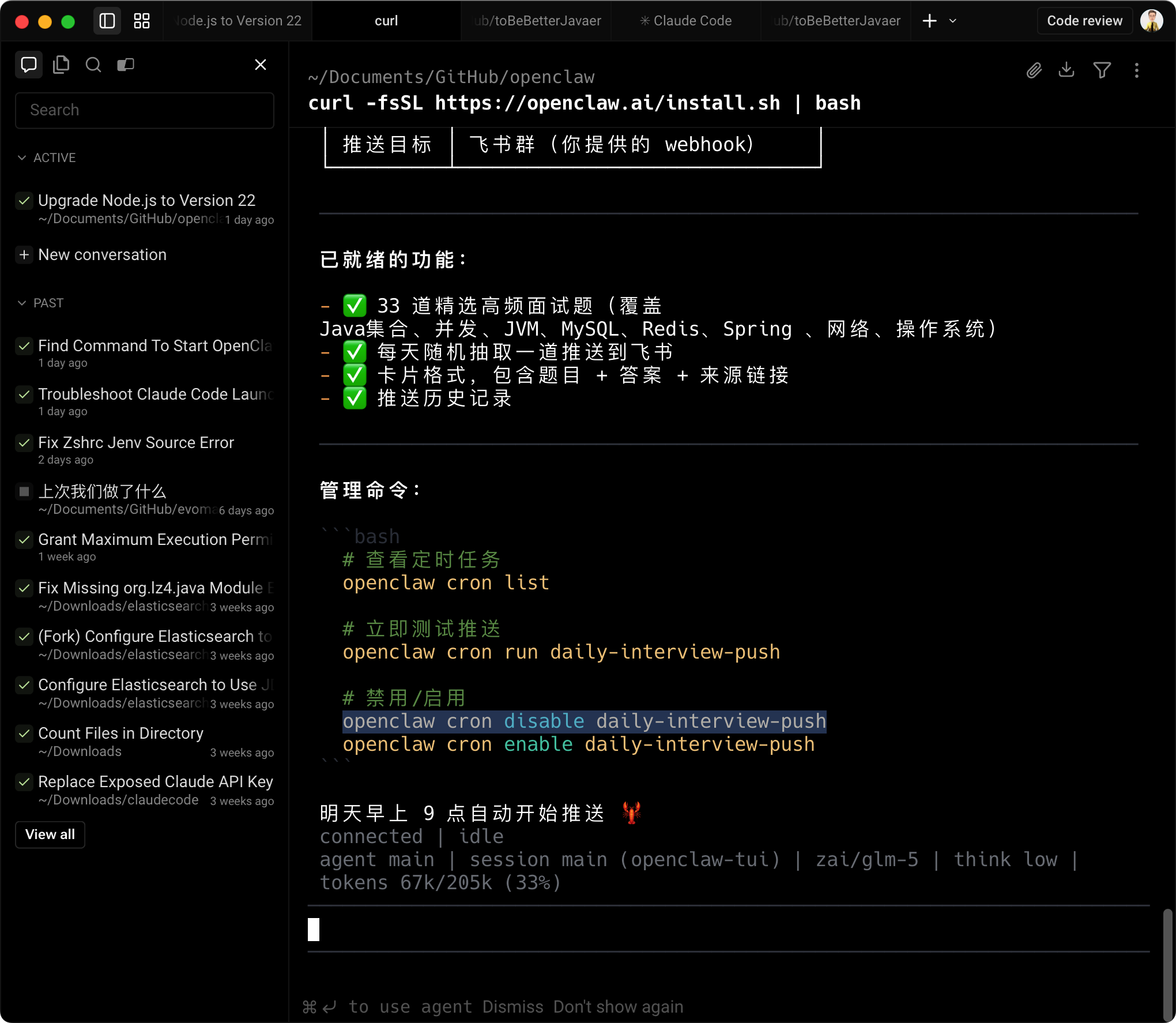Open the grid view layout icon
The width and height of the screenshot is (1176, 1023).
click(142, 21)
